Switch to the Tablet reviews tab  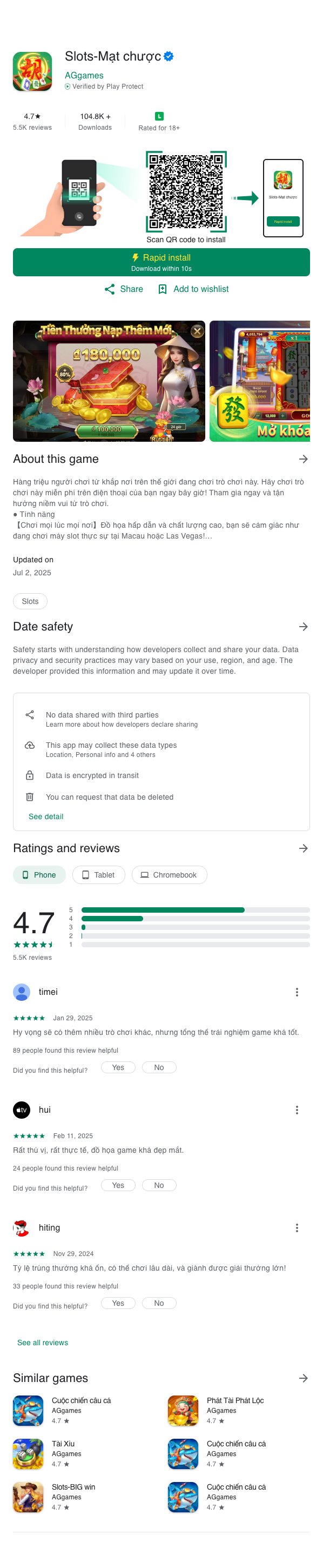coord(98,875)
